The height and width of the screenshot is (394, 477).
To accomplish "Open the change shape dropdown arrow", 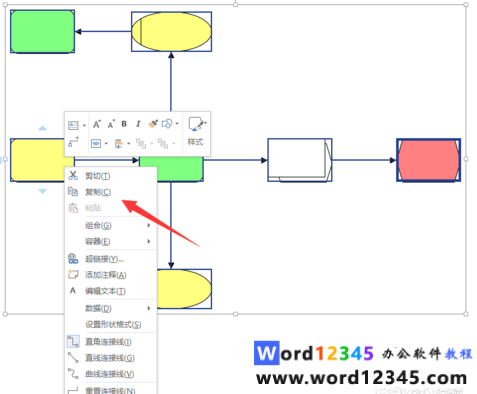I will [x=177, y=124].
